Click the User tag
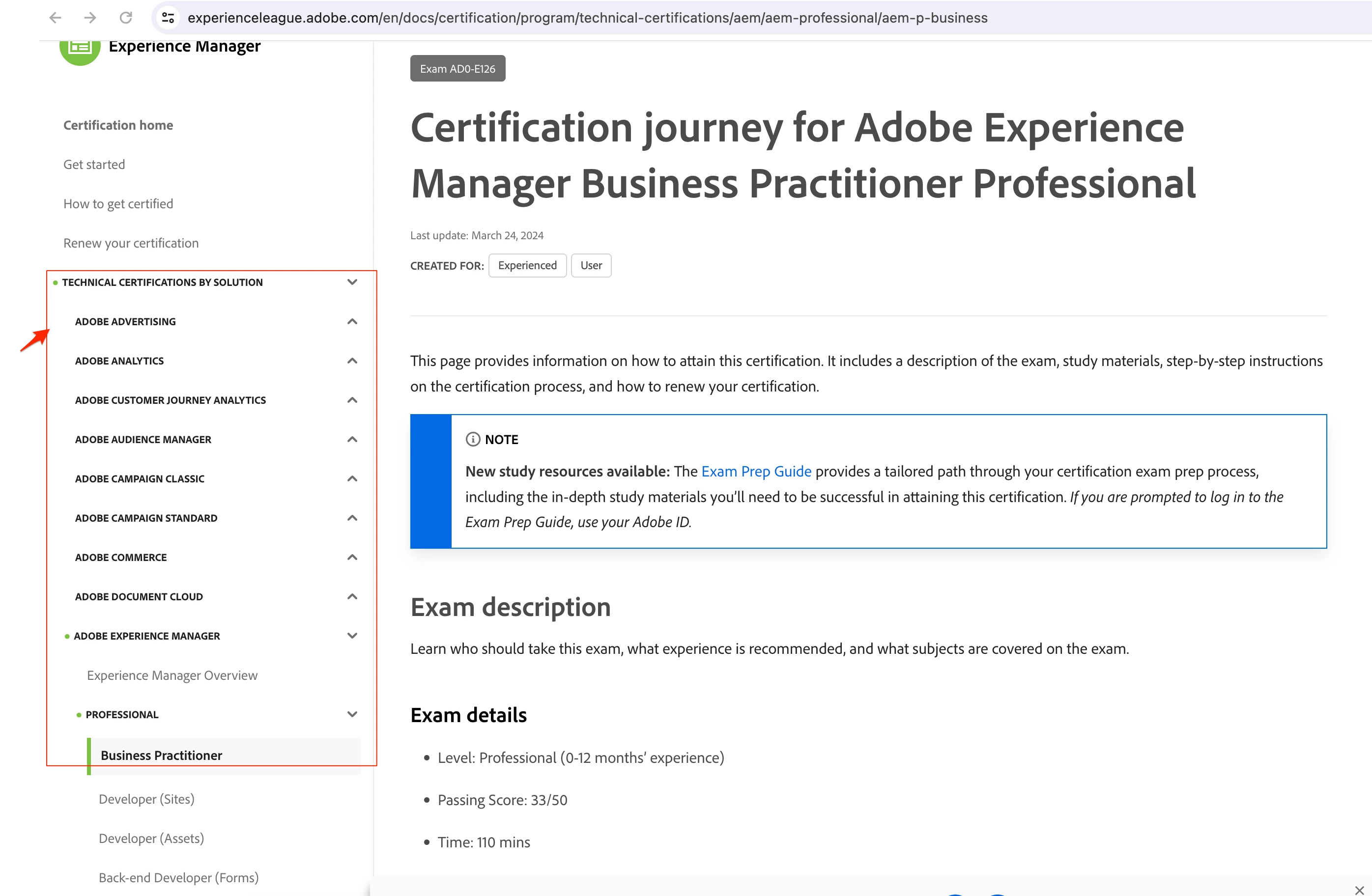This screenshot has width=1372, height=896. [591, 265]
